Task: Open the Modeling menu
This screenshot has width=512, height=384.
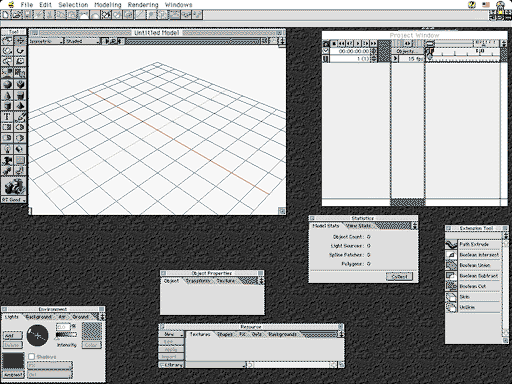Action: point(108,5)
